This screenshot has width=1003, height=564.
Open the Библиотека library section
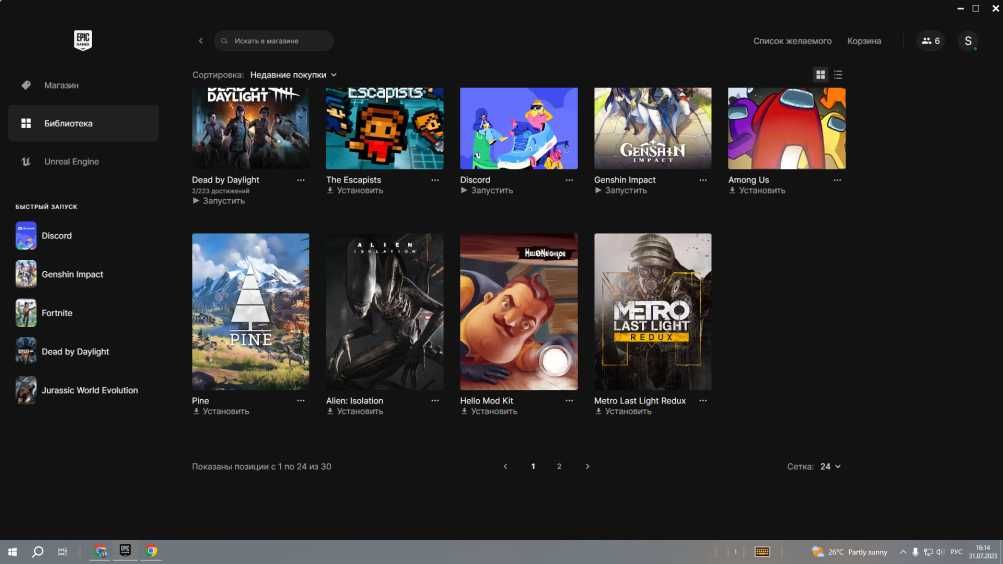(83, 123)
